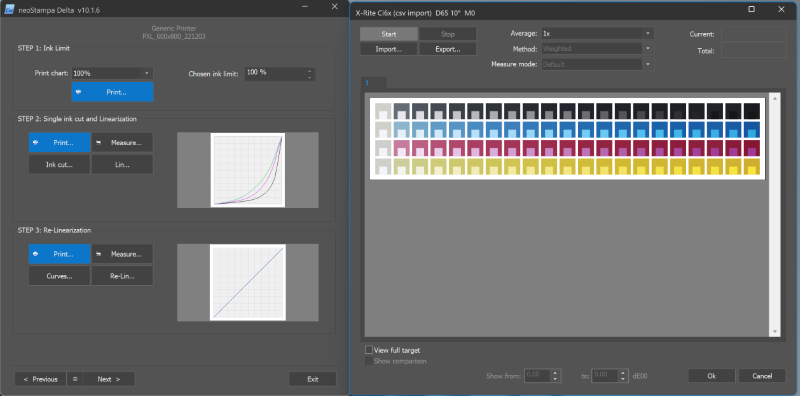Click the printer icon on Step 1 Print button
Viewport: 800px width, 396px height.
[x=78, y=92]
